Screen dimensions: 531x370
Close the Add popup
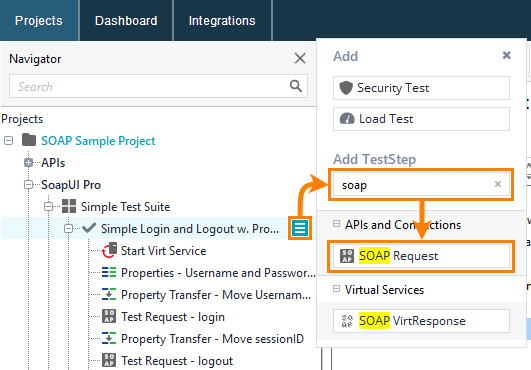point(507,55)
